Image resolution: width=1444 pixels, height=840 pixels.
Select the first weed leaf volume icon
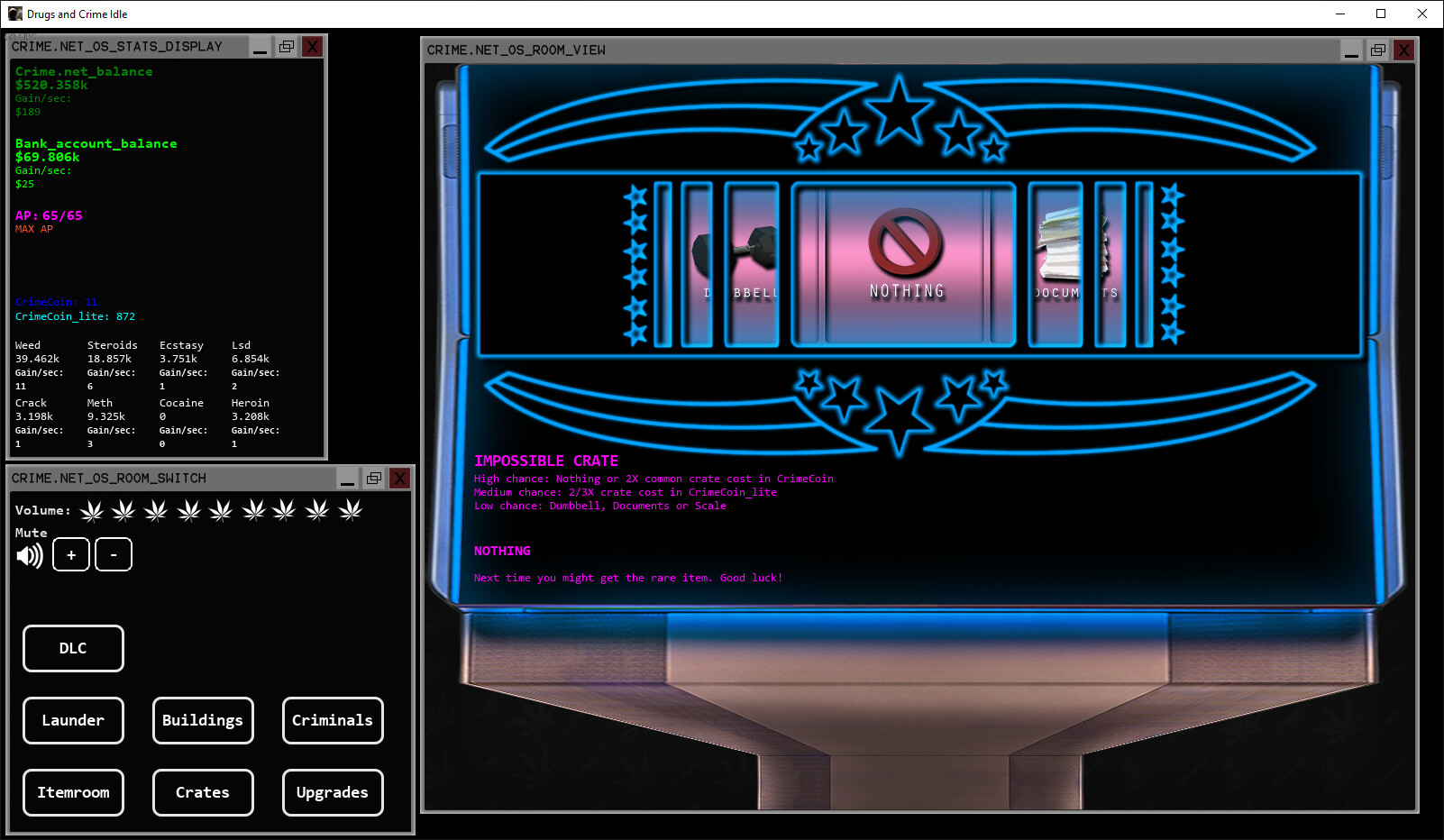tap(90, 510)
